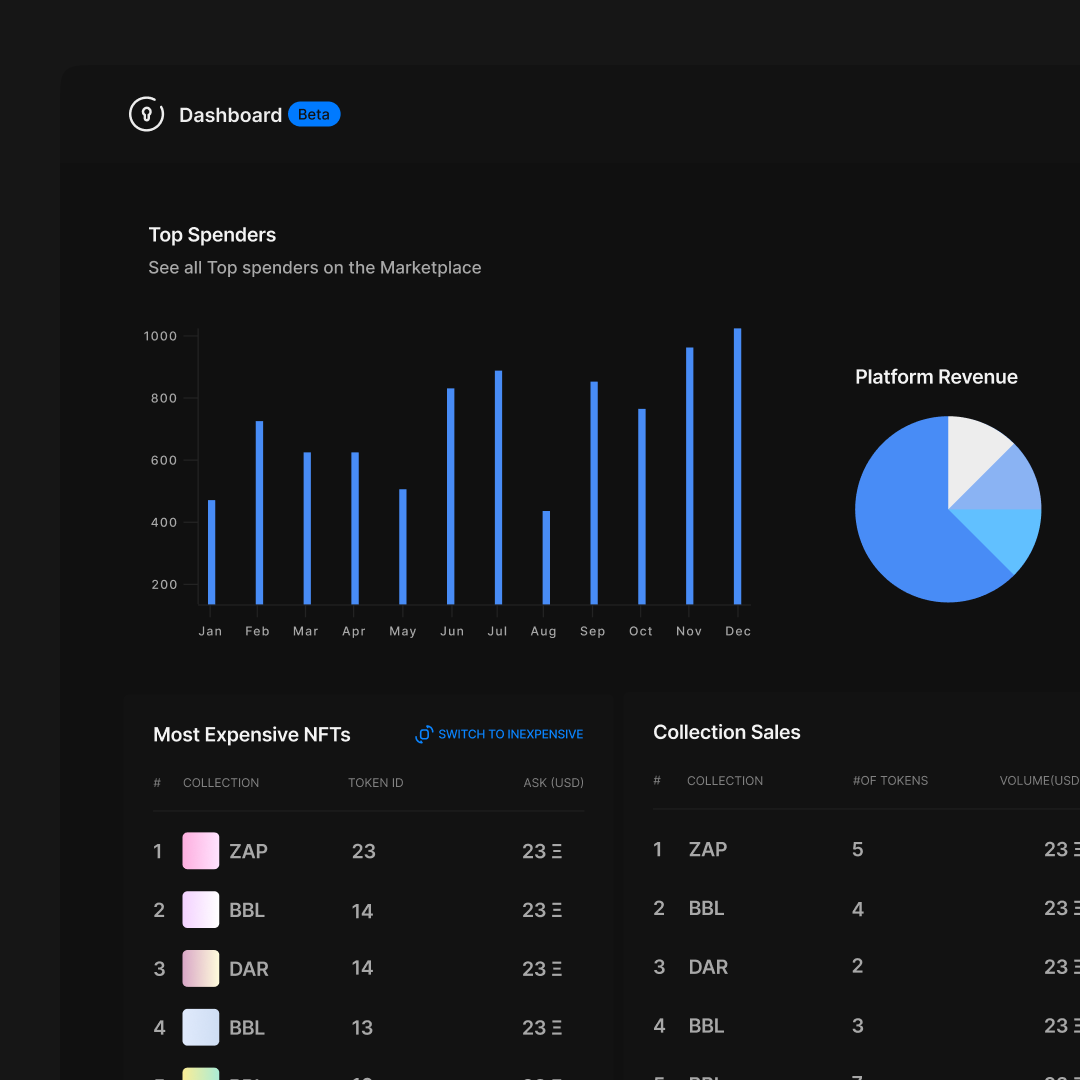This screenshot has height=1080, width=1080.
Task: Open ZAP row in Collection Sales table
Action: (x=708, y=850)
